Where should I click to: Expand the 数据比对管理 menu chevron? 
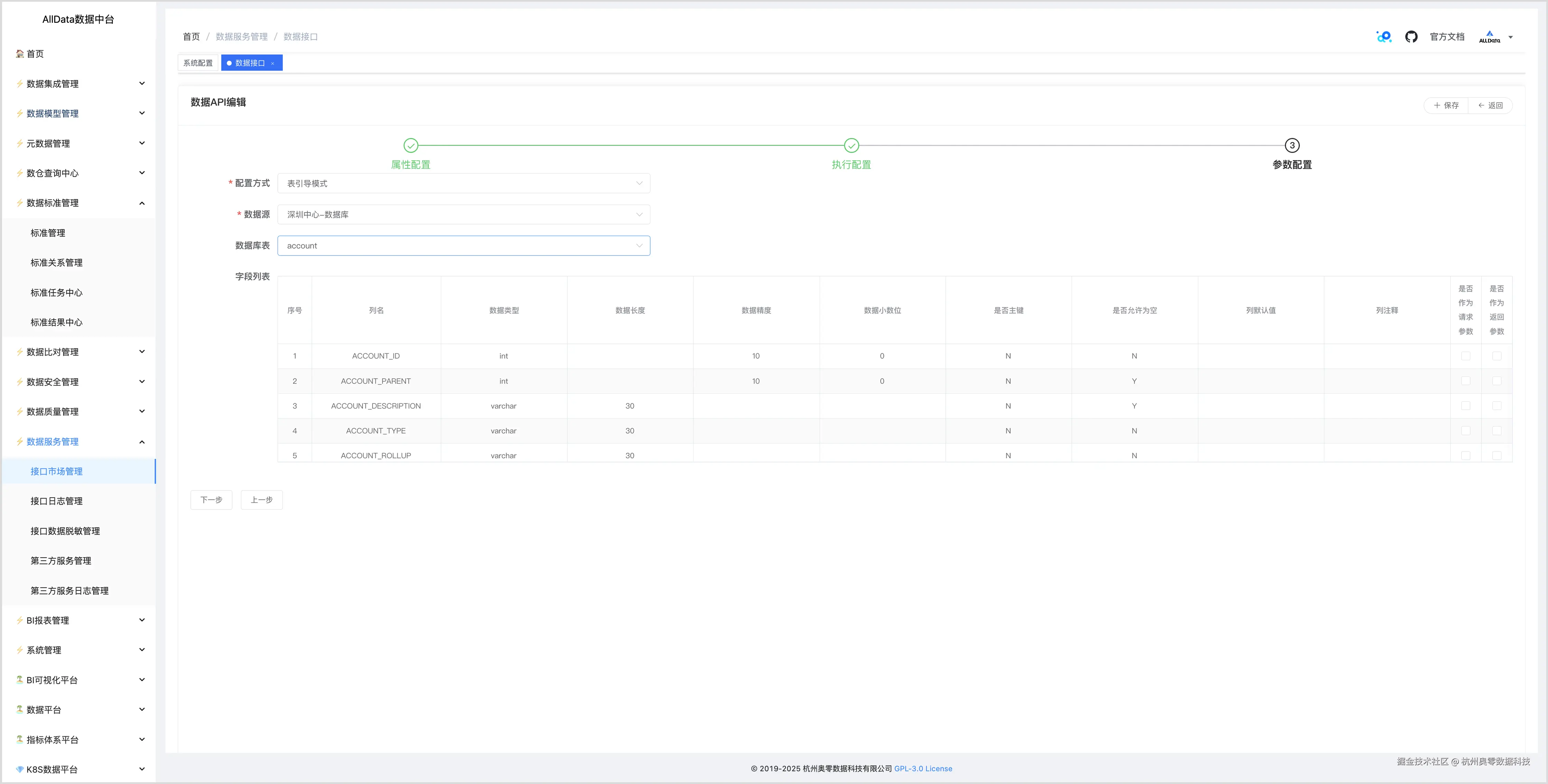tap(142, 352)
